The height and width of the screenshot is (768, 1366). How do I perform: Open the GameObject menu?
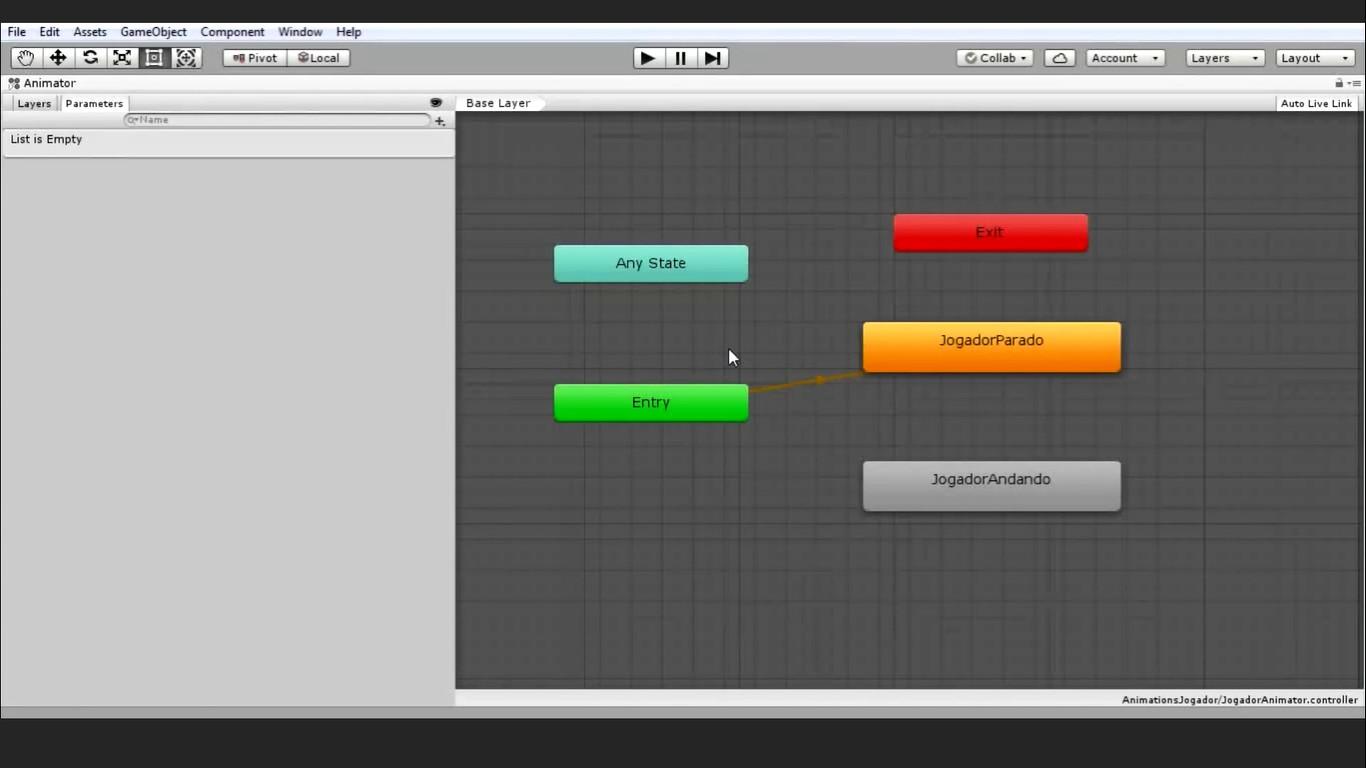pyautogui.click(x=153, y=32)
